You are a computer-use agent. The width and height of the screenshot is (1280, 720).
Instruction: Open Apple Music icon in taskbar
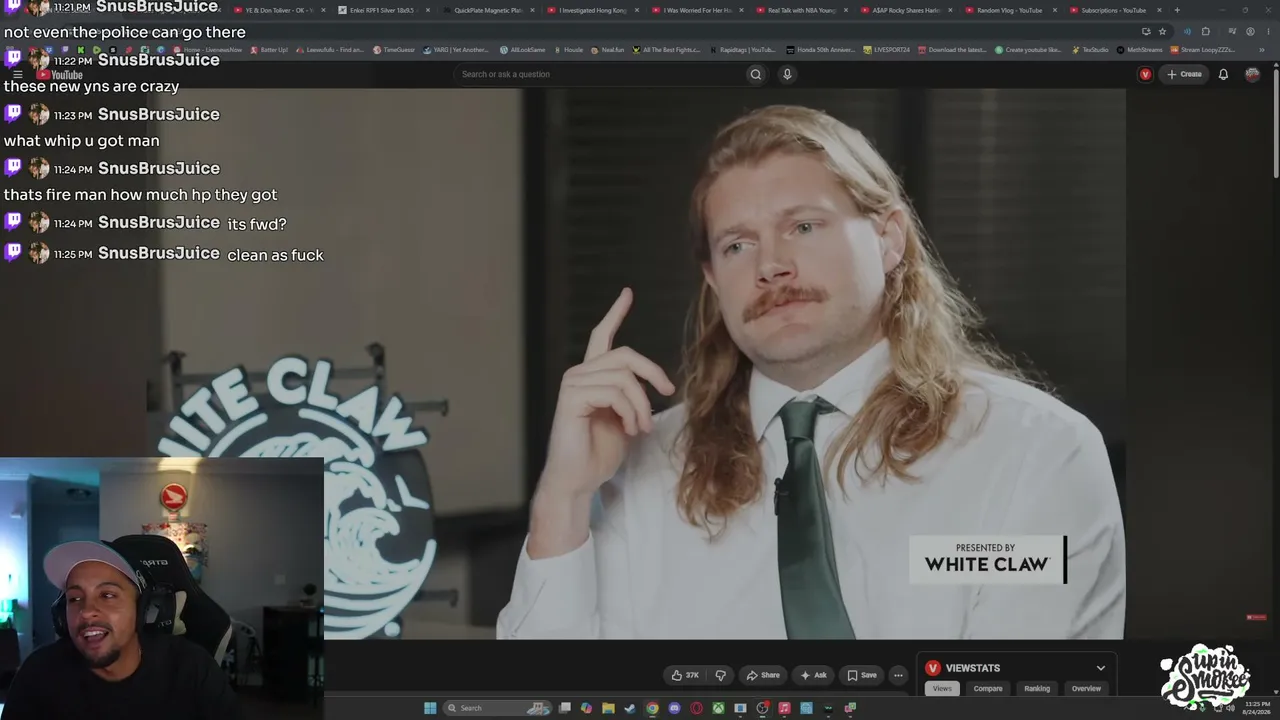pyautogui.click(x=784, y=708)
